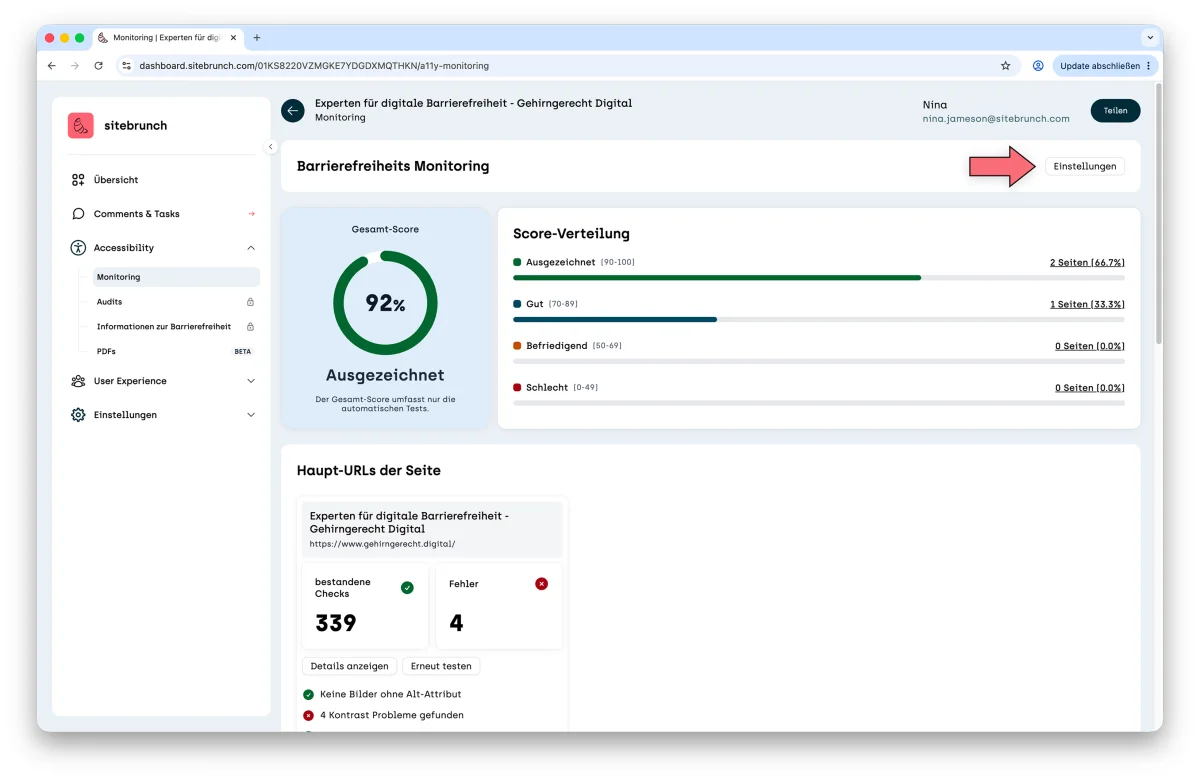Viewport: 1200px width, 780px height.
Task: Click green check beside Keine Bilder ohne Alt-Attribut
Action: 308,694
